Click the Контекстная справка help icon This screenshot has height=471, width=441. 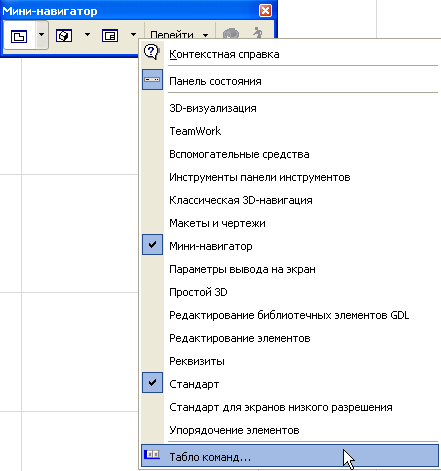152,52
